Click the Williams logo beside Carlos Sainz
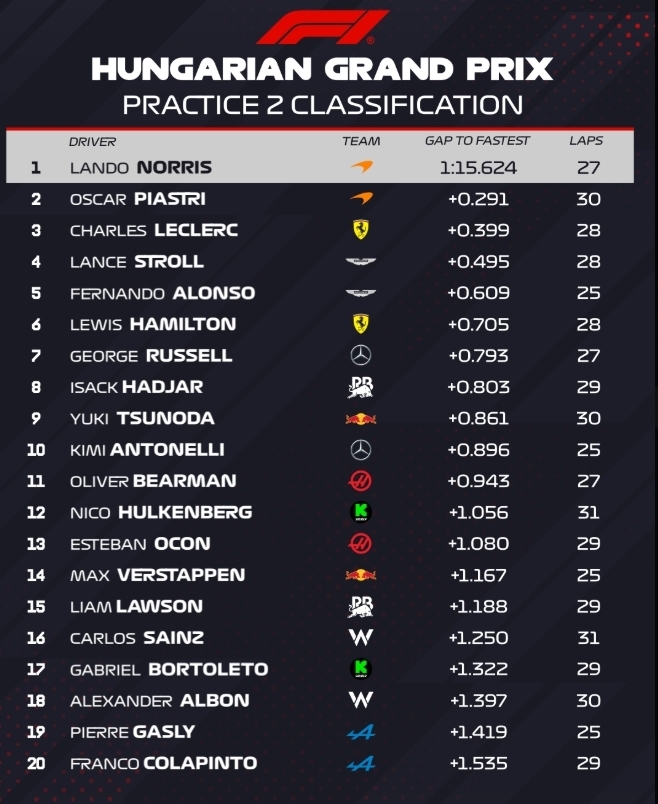Screen dimensions: 658x804 click(x=361, y=637)
